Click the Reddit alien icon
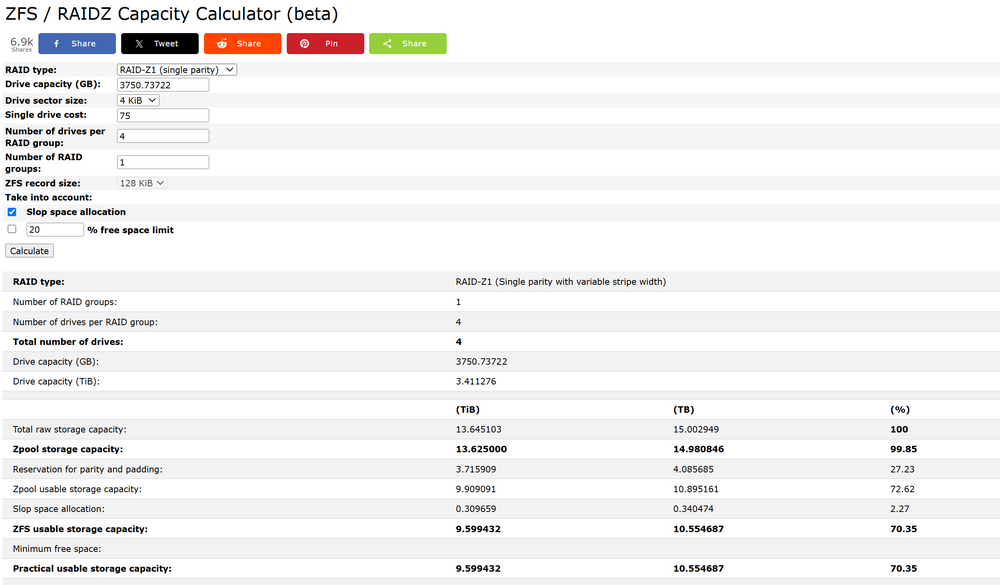 coord(222,43)
